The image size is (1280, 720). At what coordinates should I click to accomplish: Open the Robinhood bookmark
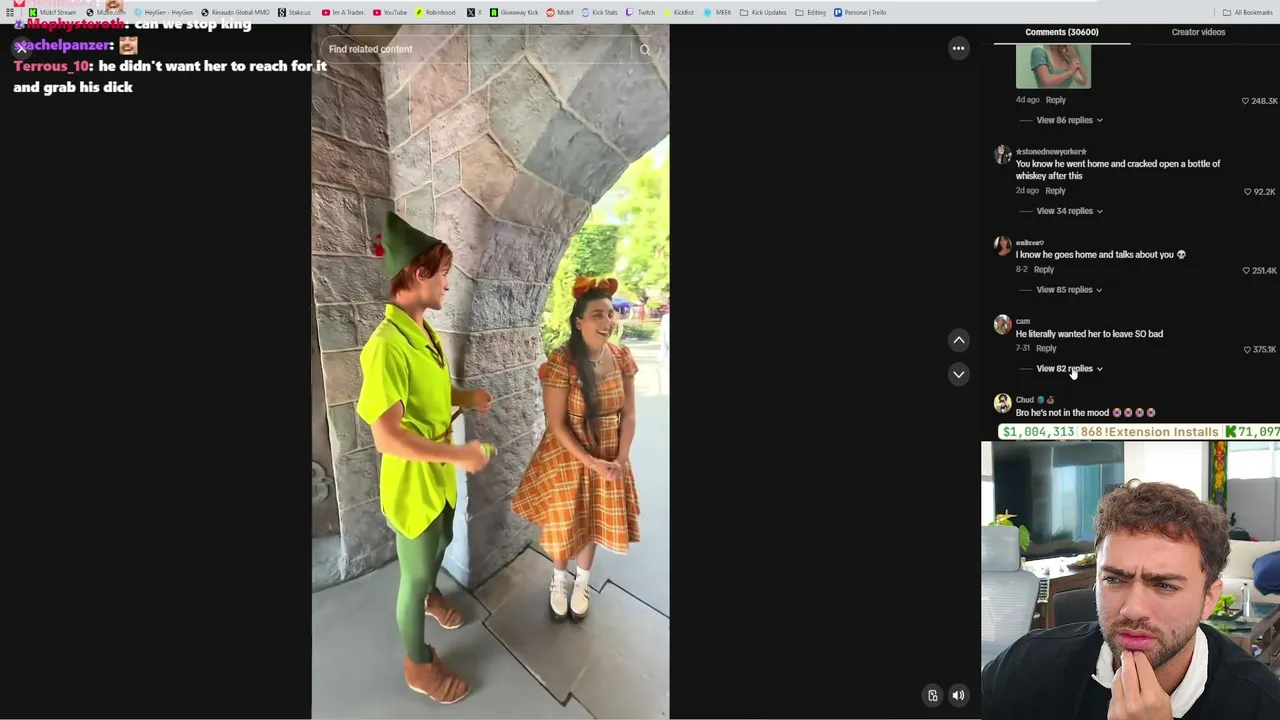pyautogui.click(x=435, y=12)
